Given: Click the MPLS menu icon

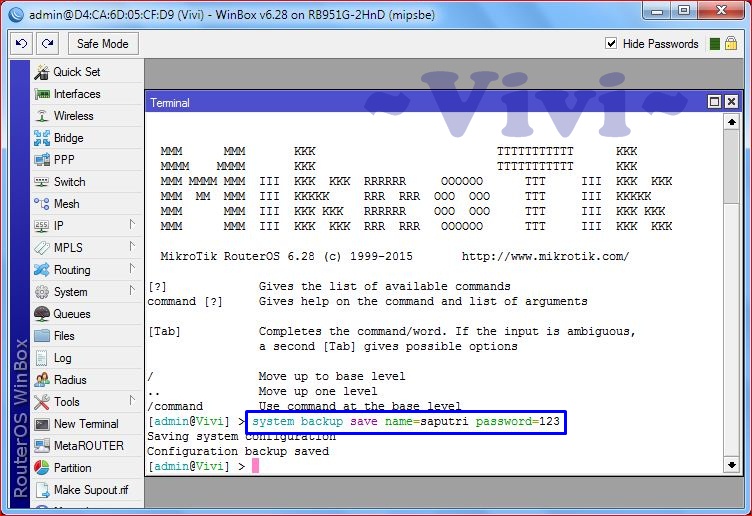Looking at the screenshot, I should 42,248.
